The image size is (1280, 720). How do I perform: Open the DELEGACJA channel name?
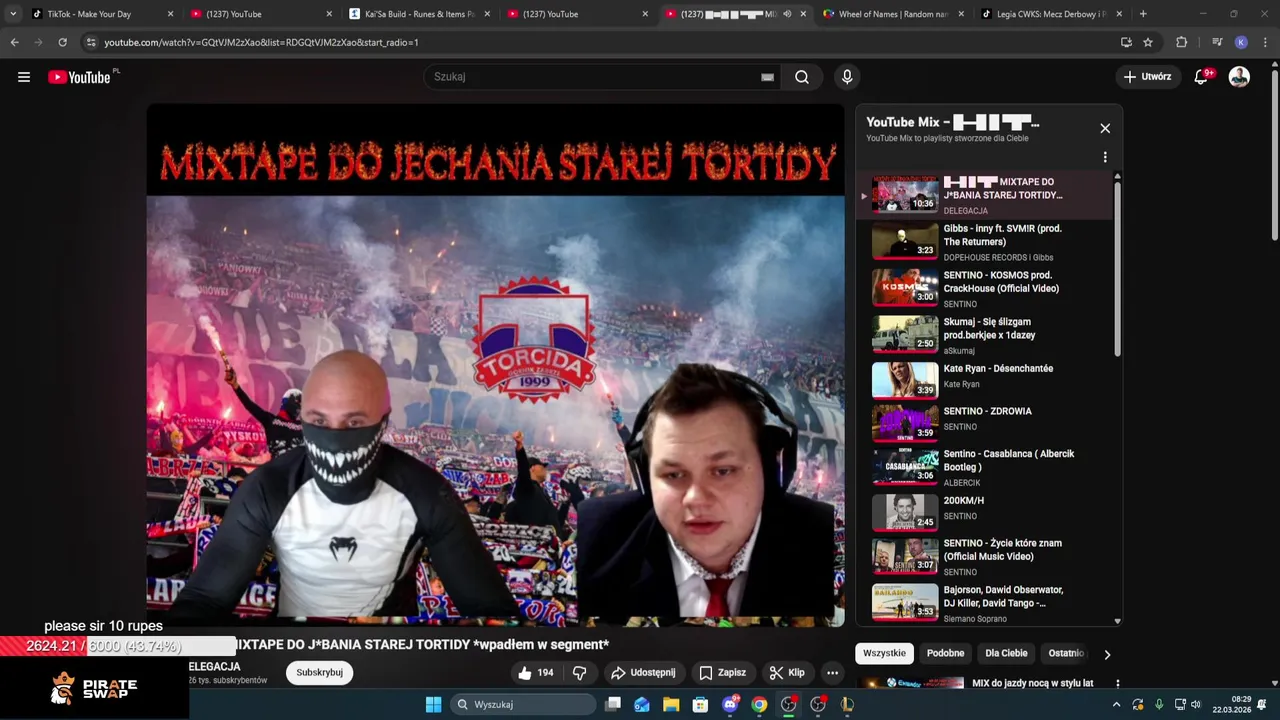(214, 666)
